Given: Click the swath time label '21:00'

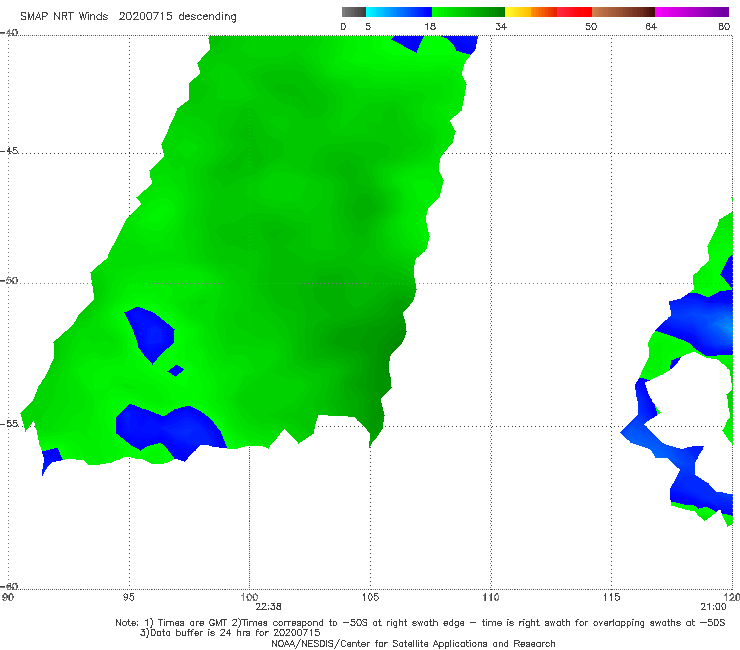Looking at the screenshot, I should [713, 607].
